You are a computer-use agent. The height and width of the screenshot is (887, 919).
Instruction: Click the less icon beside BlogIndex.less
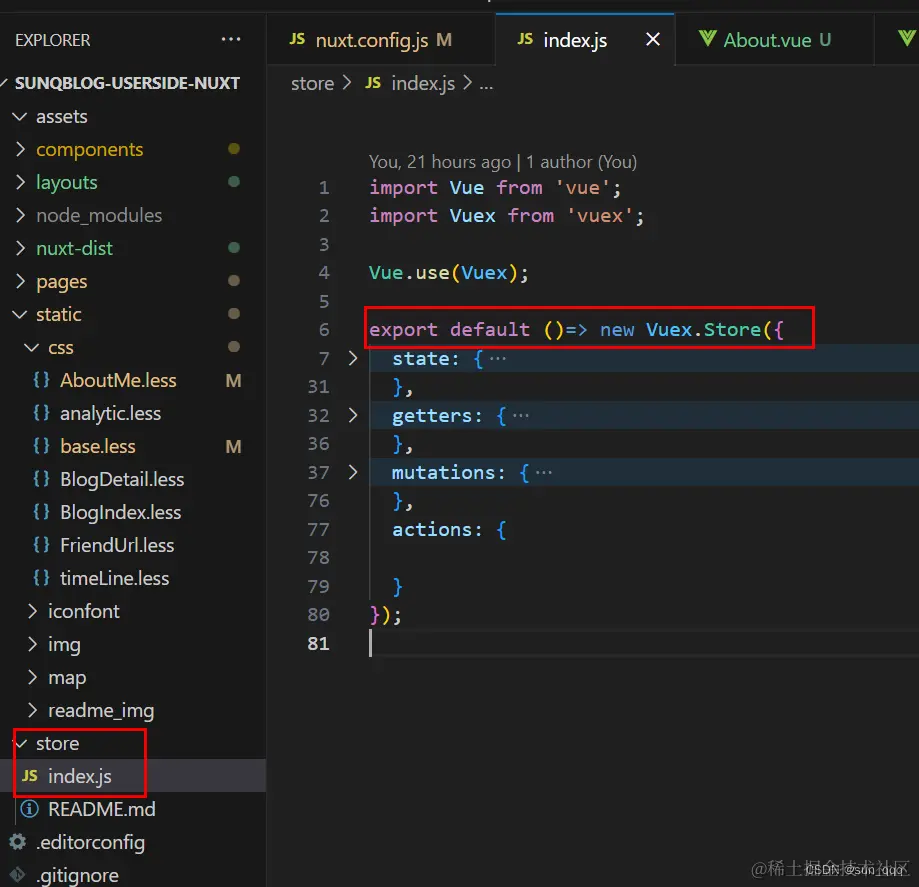click(41, 512)
